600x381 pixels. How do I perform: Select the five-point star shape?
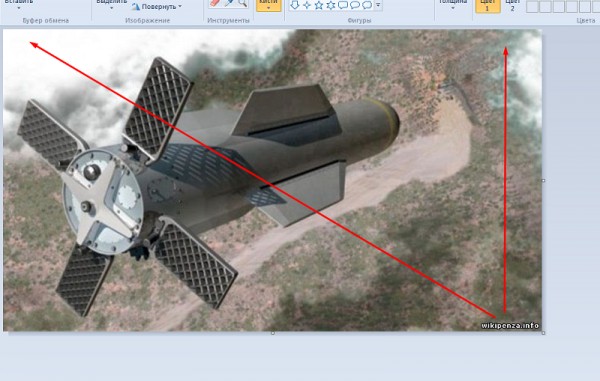pos(319,5)
